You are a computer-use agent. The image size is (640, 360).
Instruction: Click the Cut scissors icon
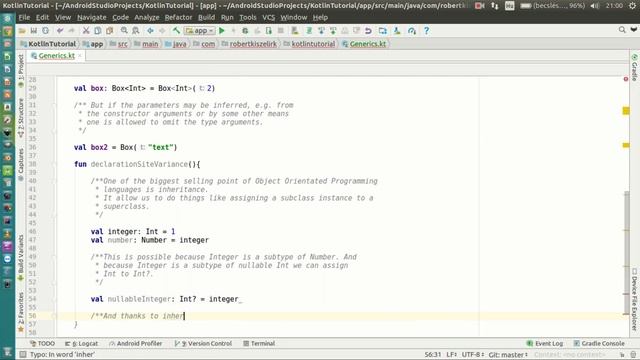pyautogui.click(x=86, y=31)
